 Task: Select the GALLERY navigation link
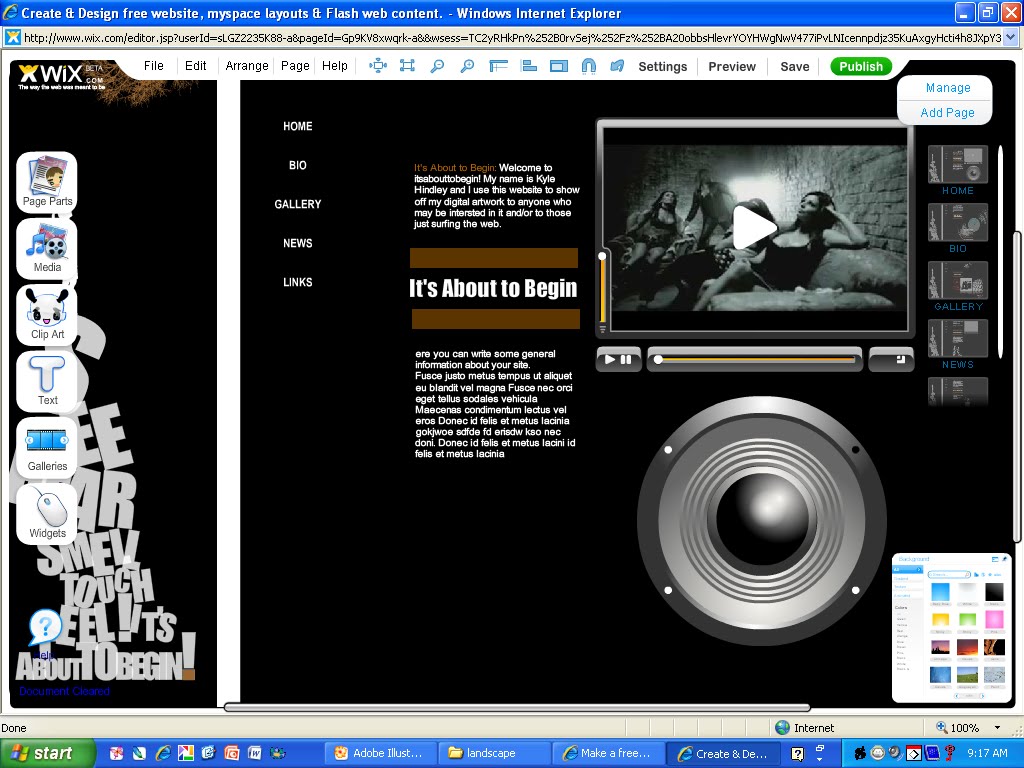(298, 204)
